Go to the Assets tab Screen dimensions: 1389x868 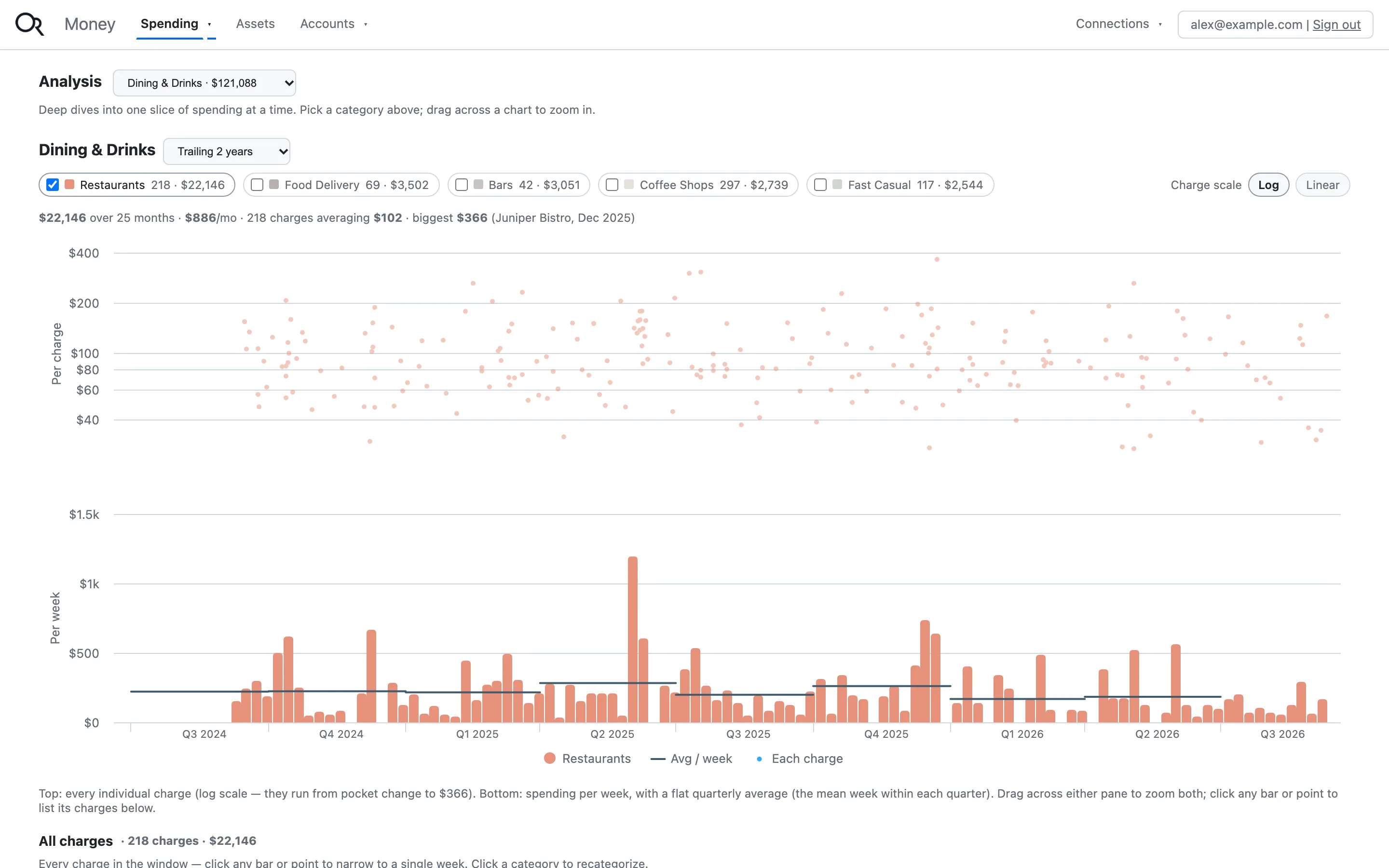pyautogui.click(x=256, y=24)
